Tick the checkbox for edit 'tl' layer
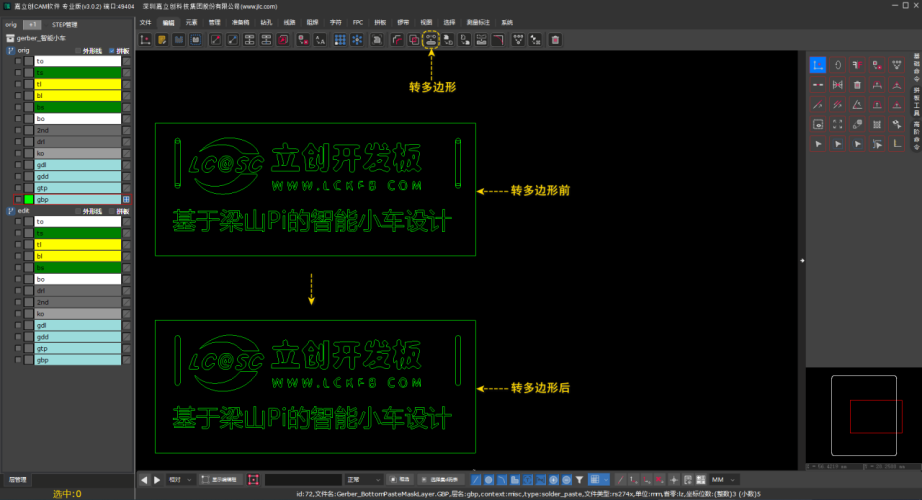922x500 pixels. pyautogui.click(x=18, y=245)
